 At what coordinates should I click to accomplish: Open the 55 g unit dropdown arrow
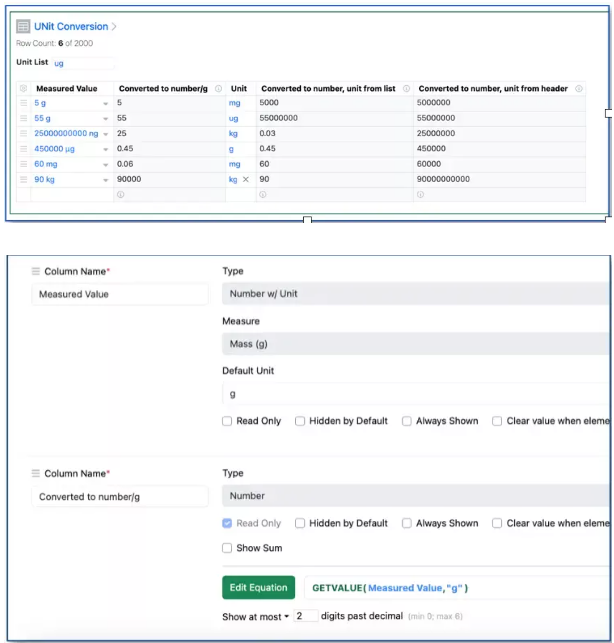[105, 118]
